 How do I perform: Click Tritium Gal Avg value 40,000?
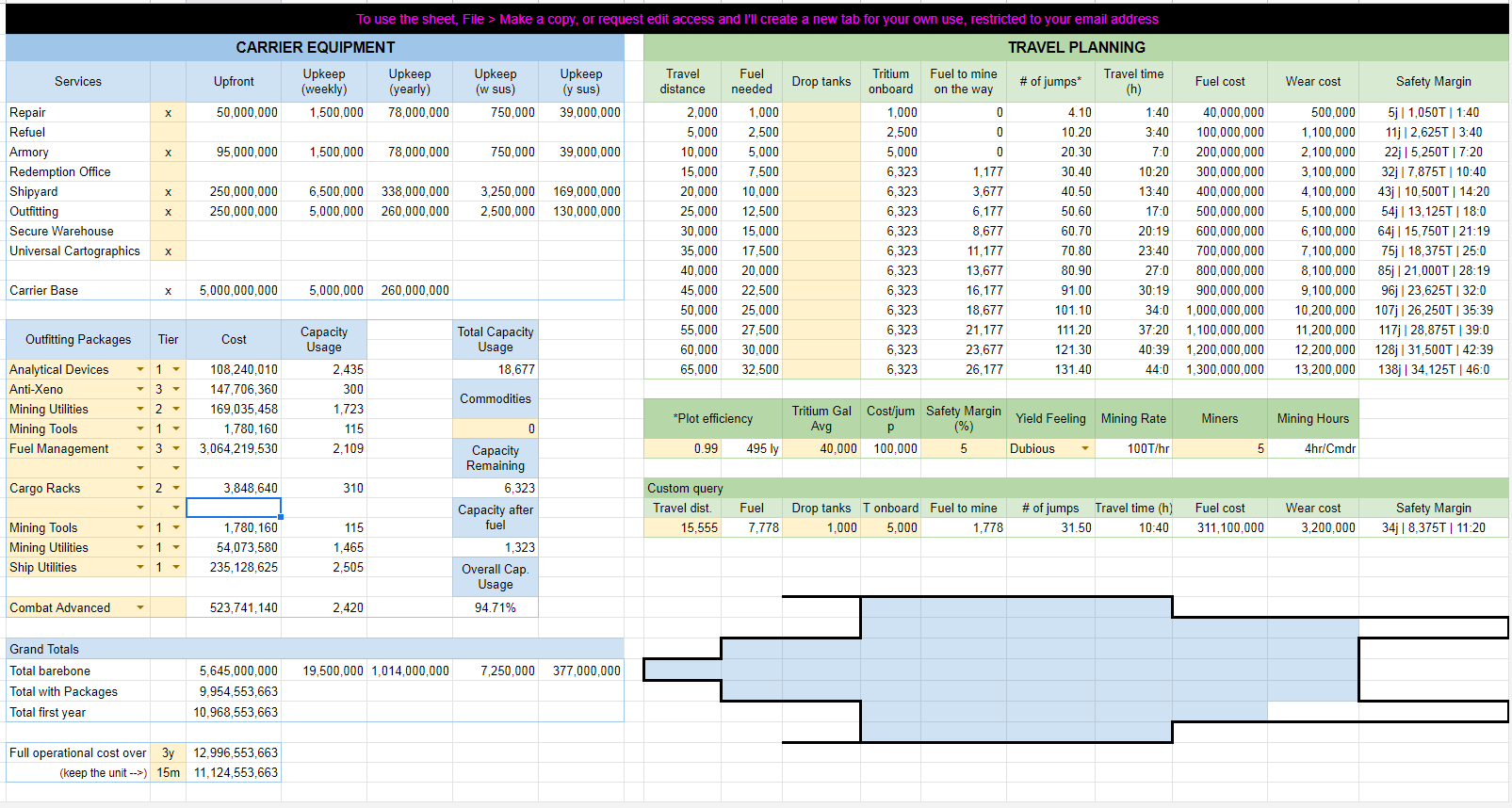tap(821, 449)
